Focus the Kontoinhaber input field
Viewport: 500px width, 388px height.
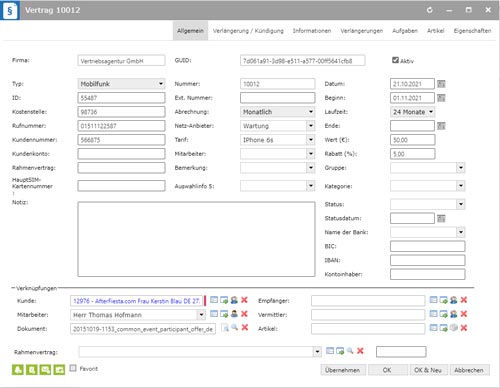coord(427,274)
